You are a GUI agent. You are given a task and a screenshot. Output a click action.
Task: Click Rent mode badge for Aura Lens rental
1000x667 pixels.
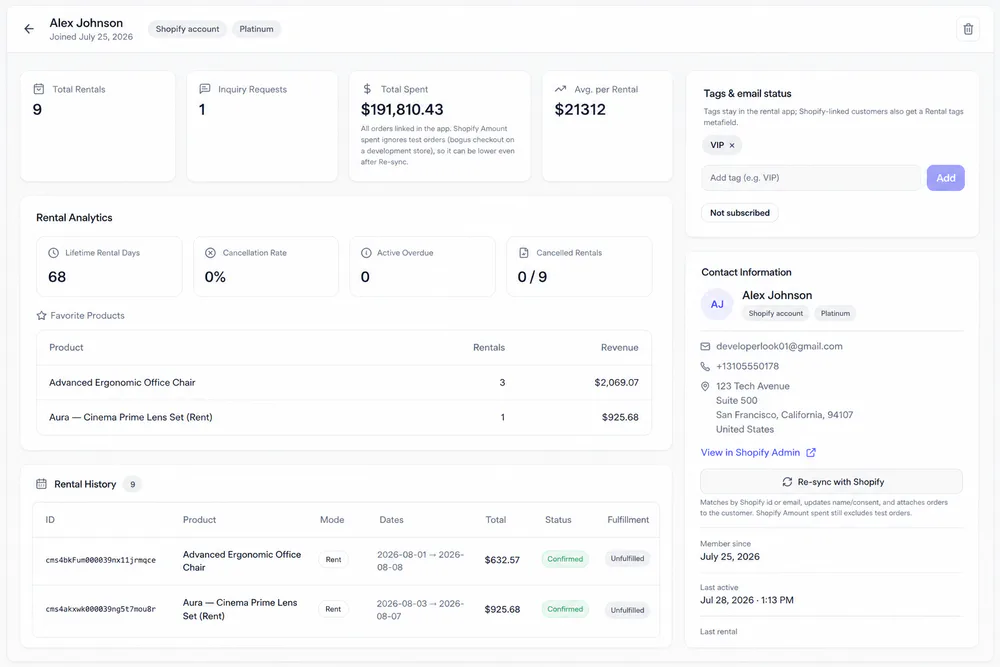tap(334, 609)
